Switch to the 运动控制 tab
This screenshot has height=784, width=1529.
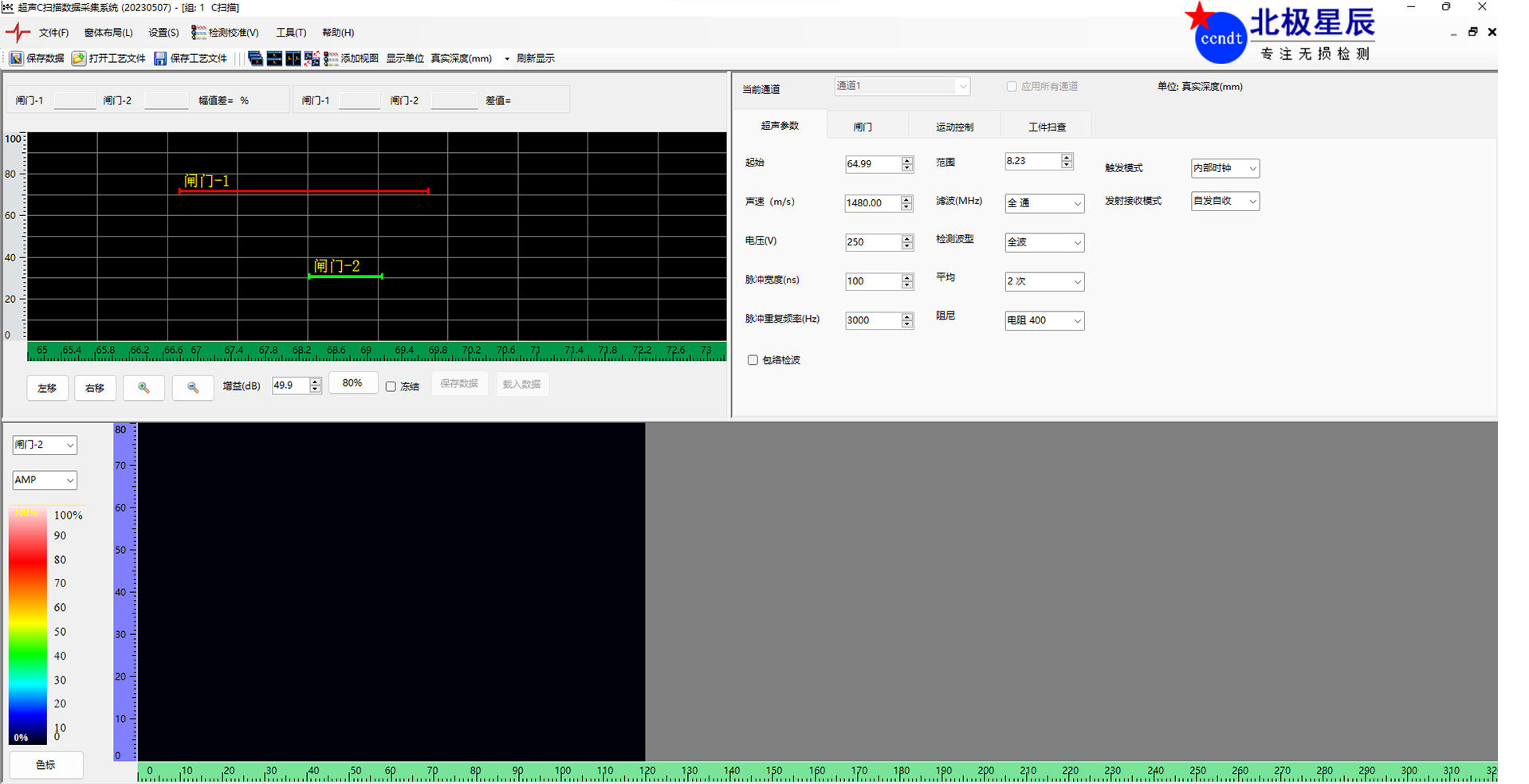tap(954, 127)
